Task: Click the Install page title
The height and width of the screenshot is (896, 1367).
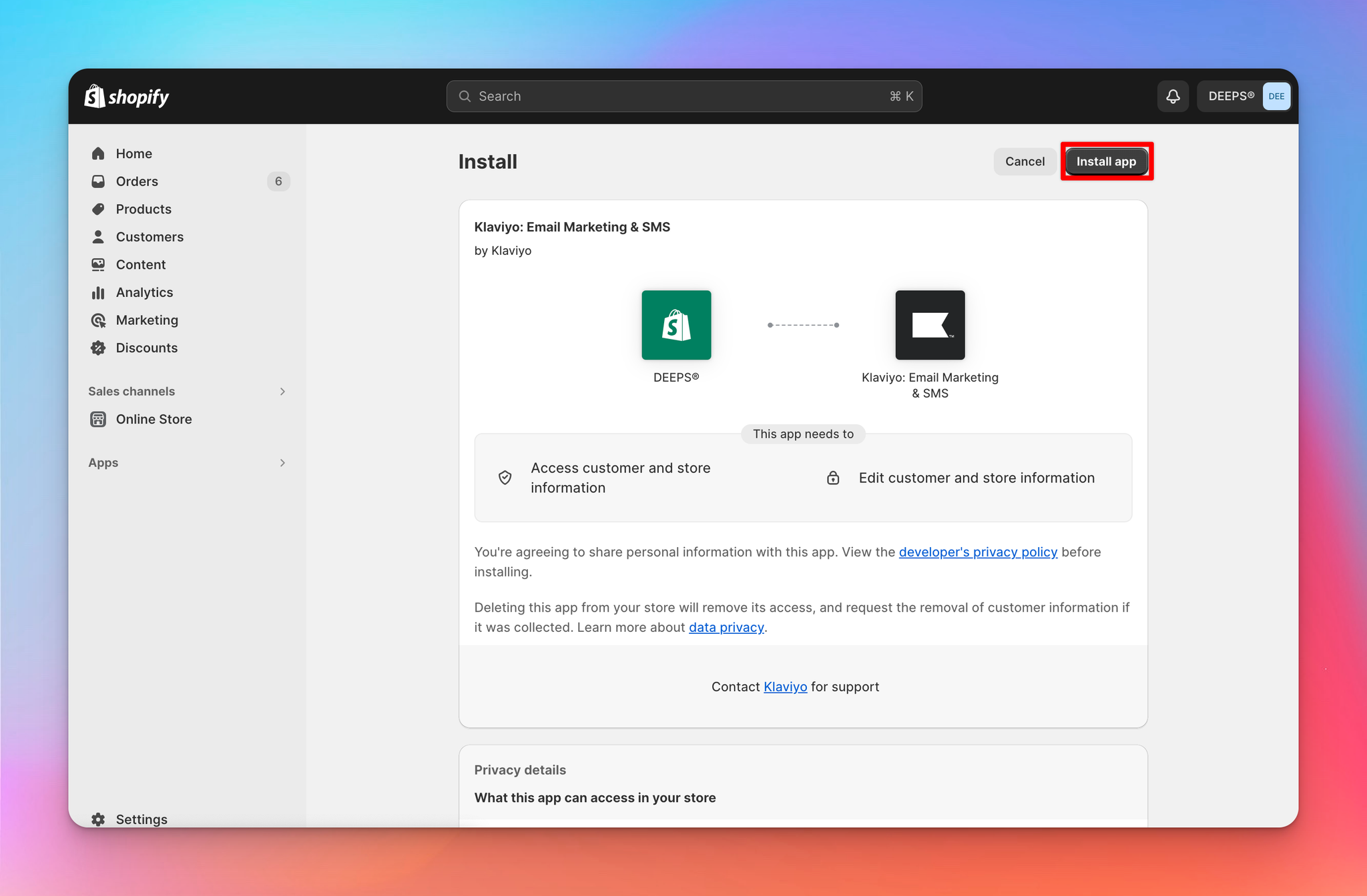Action: (x=488, y=161)
